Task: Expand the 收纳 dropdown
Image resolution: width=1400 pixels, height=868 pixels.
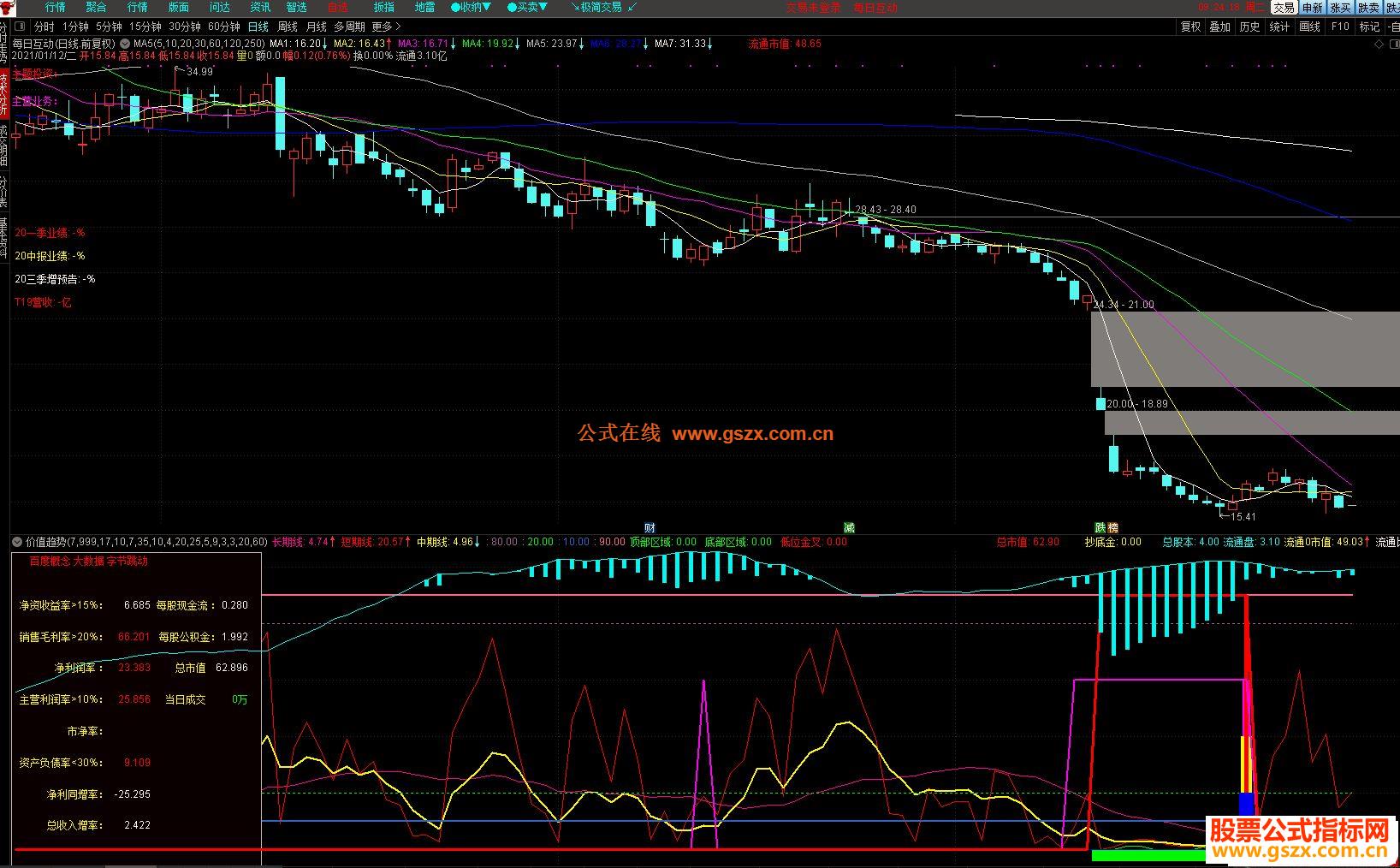Action: coord(472,7)
